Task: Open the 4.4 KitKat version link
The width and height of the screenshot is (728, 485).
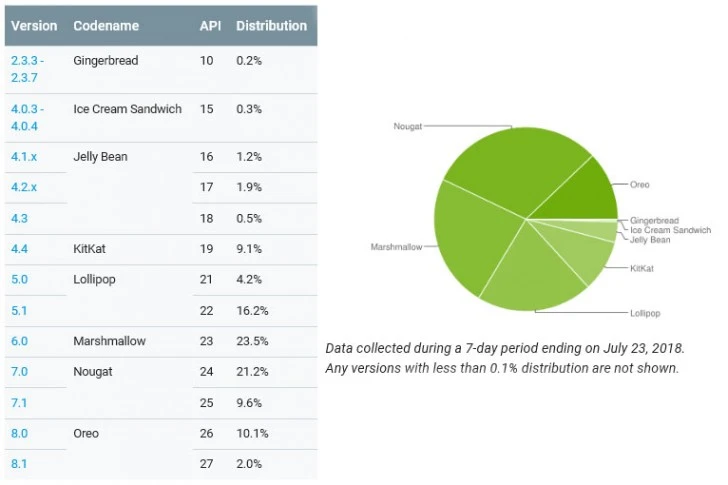Action: (19, 249)
